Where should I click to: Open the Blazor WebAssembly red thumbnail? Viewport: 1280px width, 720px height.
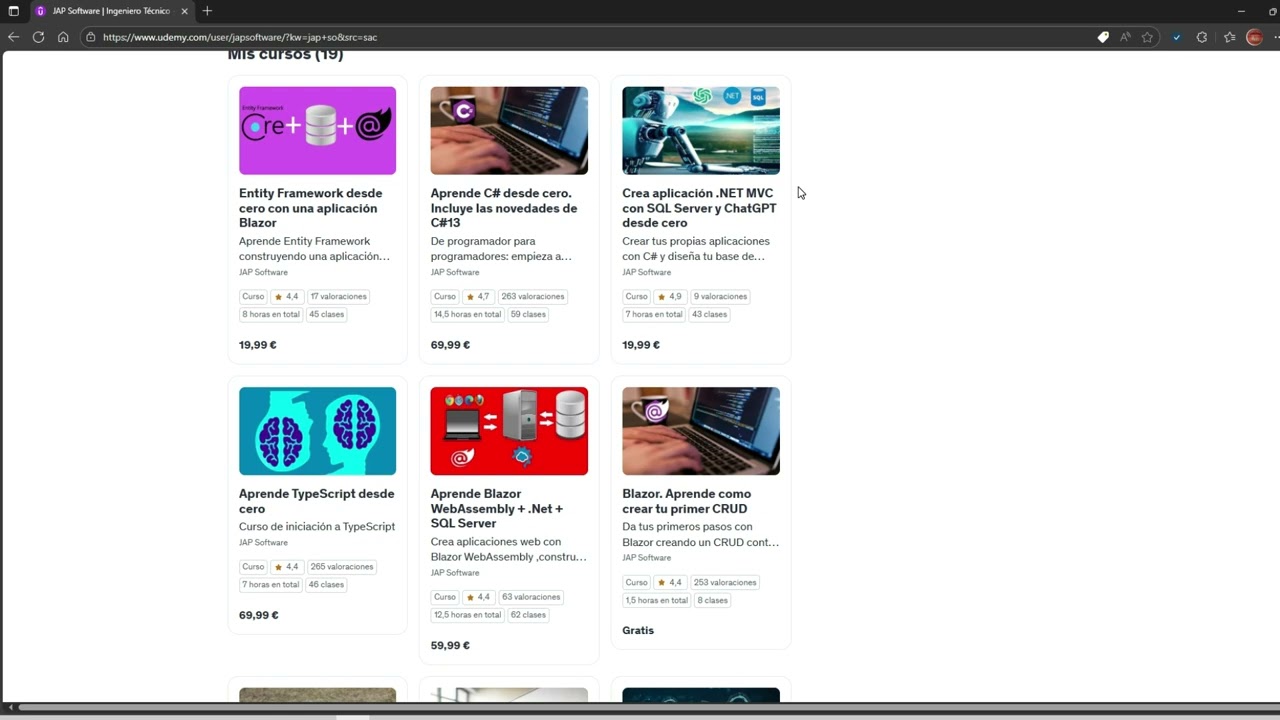coord(509,431)
